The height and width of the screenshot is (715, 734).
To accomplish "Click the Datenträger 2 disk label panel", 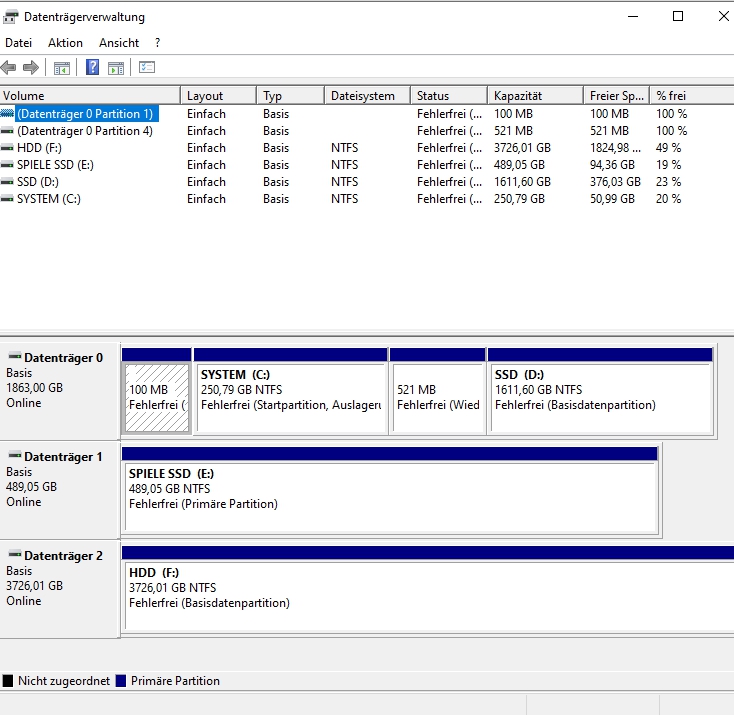I will tap(60, 589).
